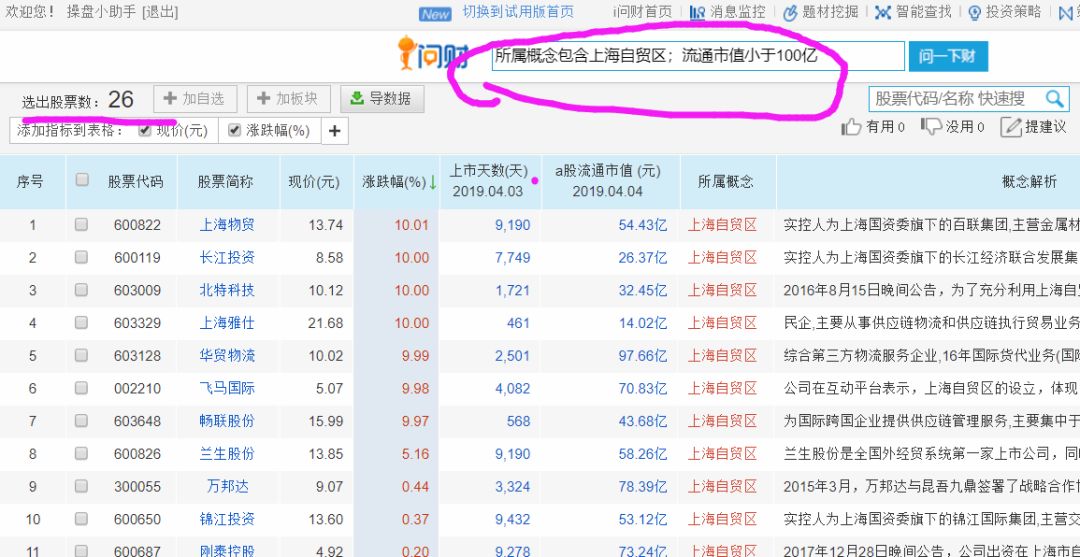Click price change value 5.16
1080x557 pixels.
pos(415,454)
